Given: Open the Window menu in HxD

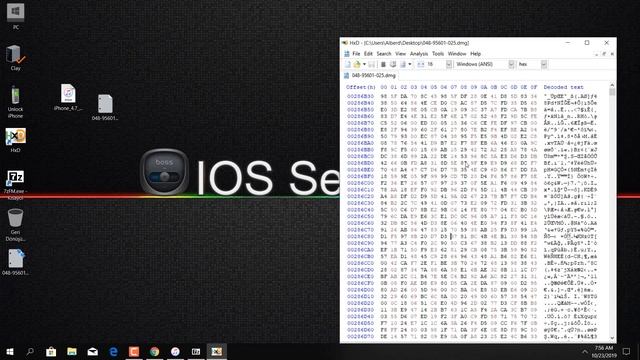Looking at the screenshot, I should 457,54.
